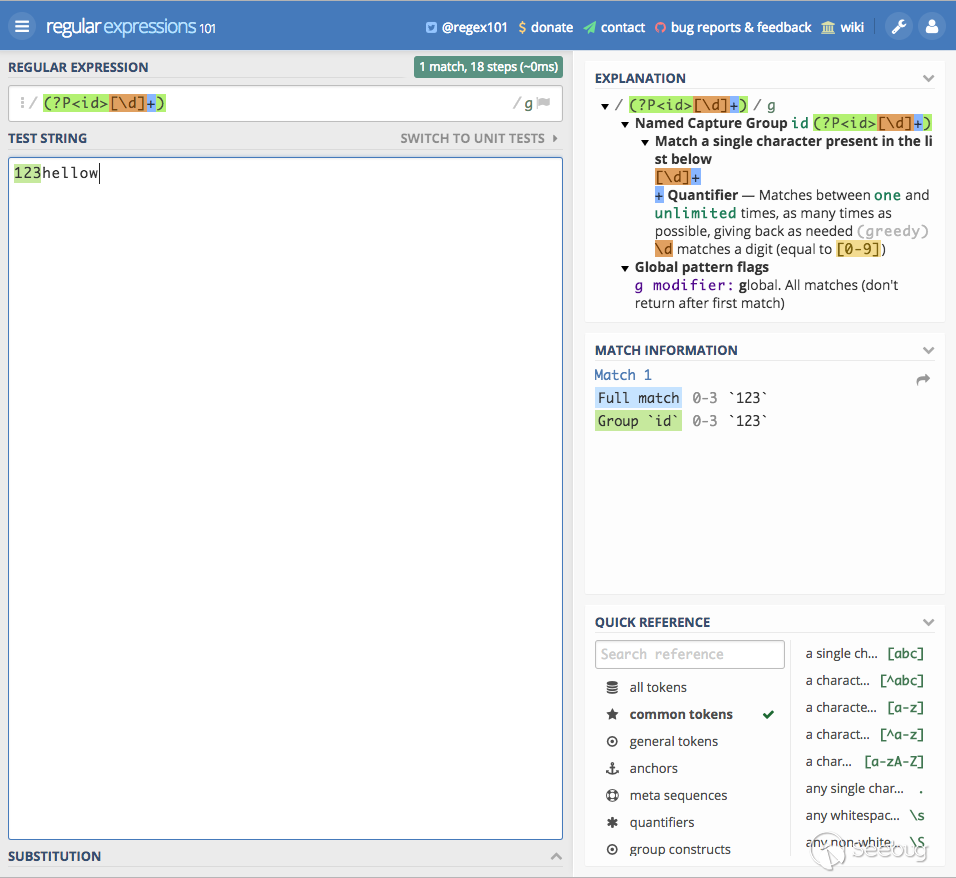Viewport: 956px width, 878px height.
Task: Select the '[a-zA-Z]' reference entry
Action: 865,762
